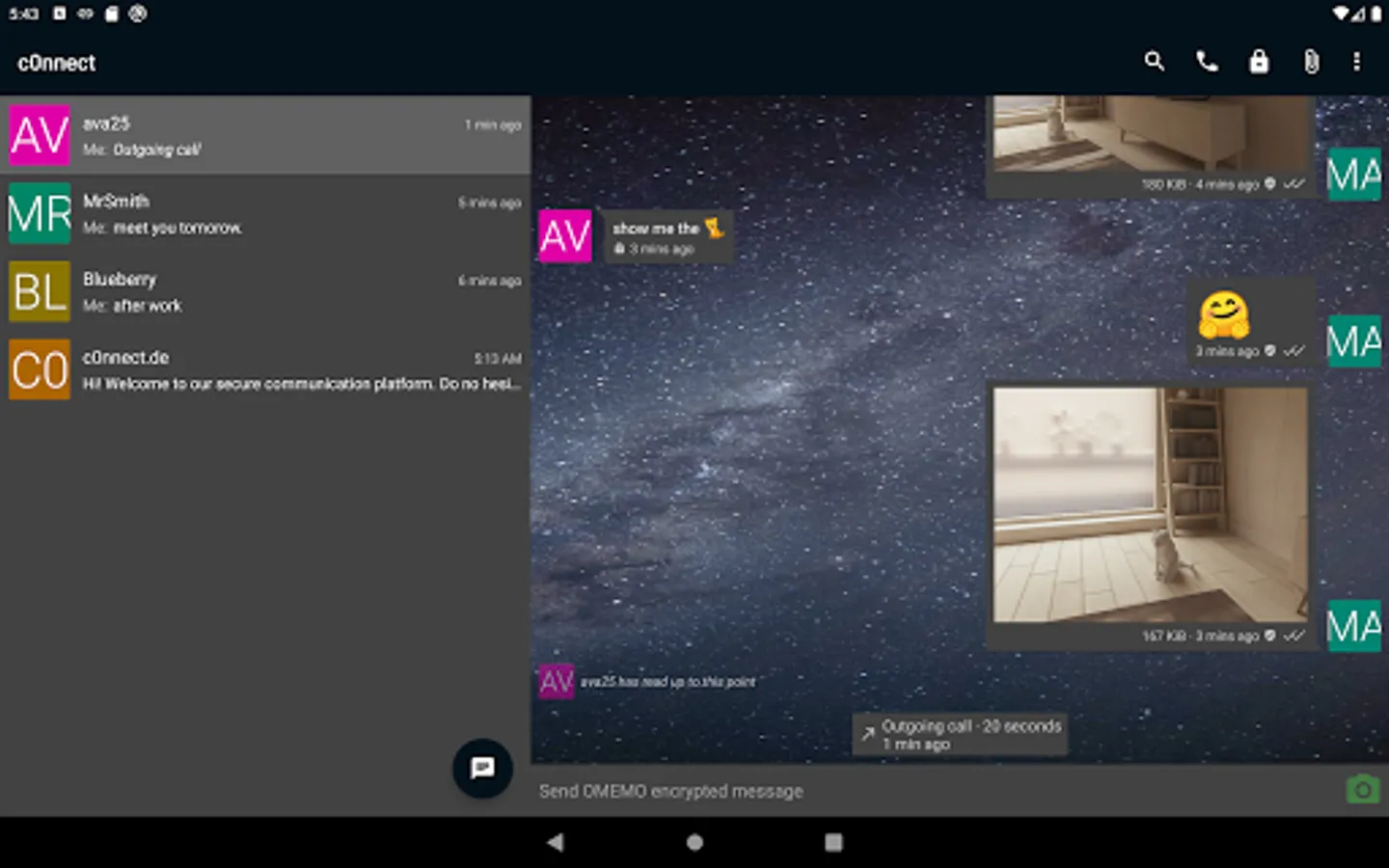Toggle the encryption lock icon

[x=1259, y=62]
